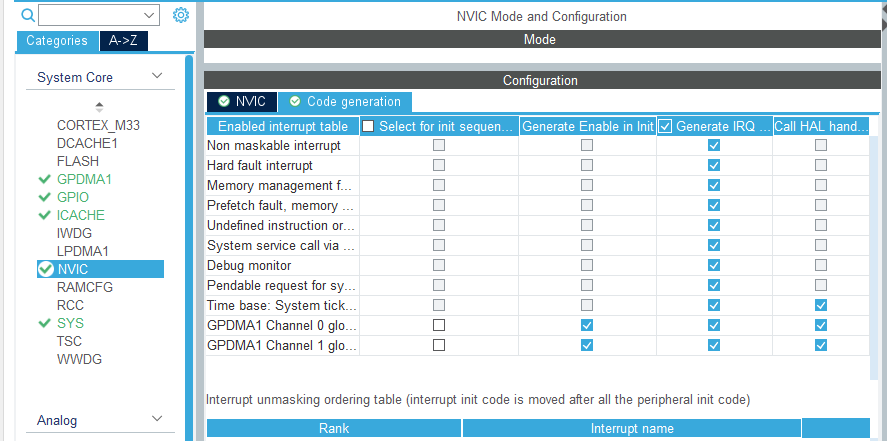Click the NVIC tab status icon
This screenshot has width=887, height=441.
pos(223,101)
